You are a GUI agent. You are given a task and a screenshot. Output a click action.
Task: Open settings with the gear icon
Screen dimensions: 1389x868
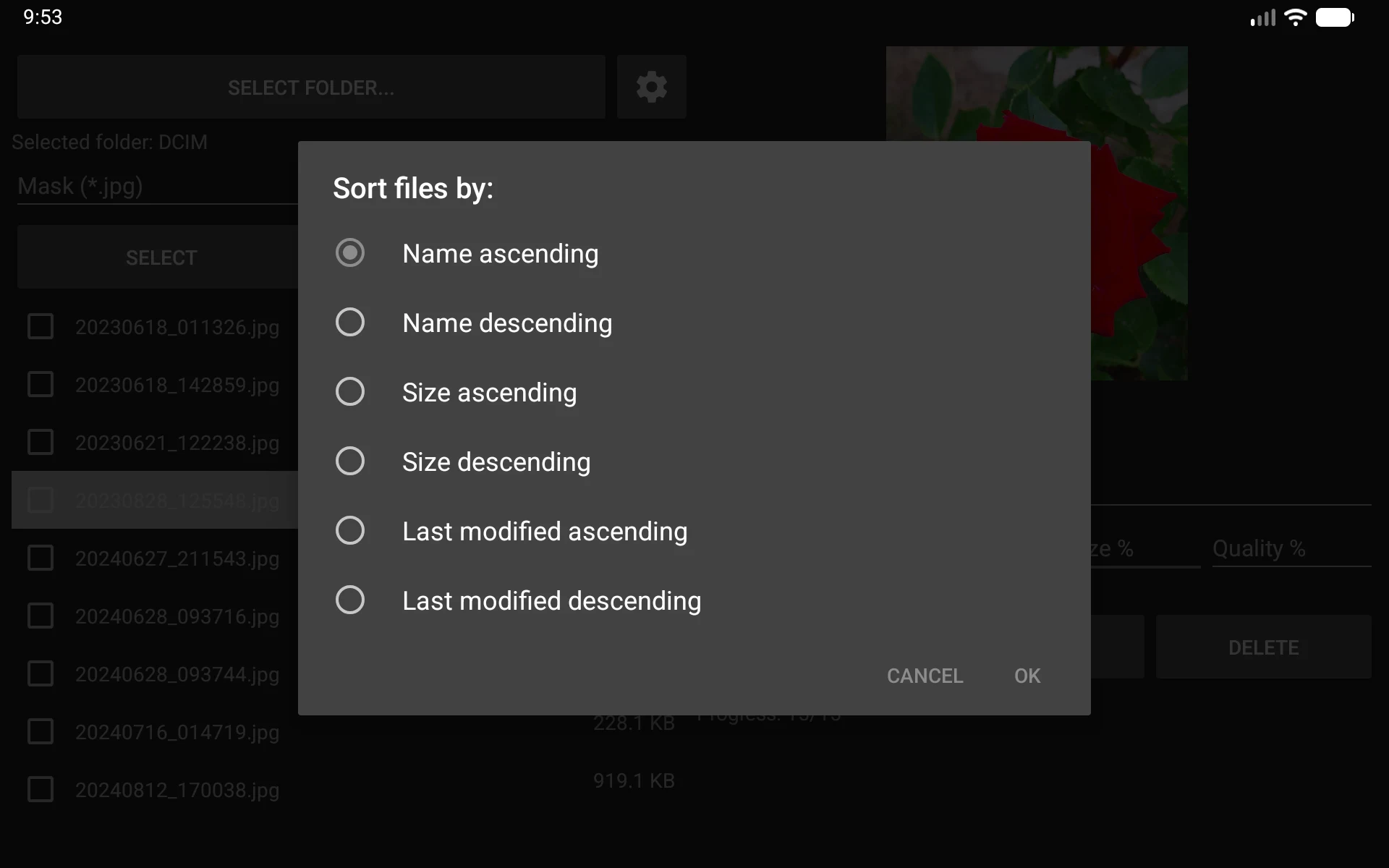click(651, 87)
